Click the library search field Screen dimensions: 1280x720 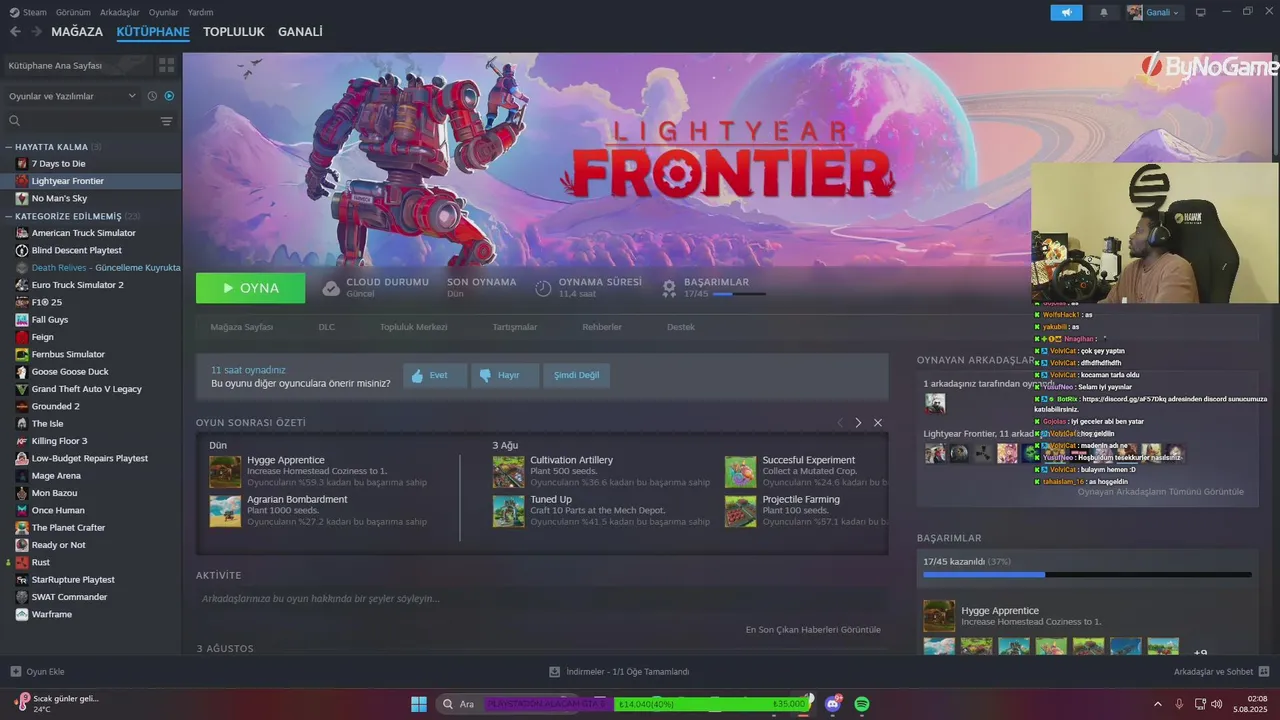click(x=82, y=121)
